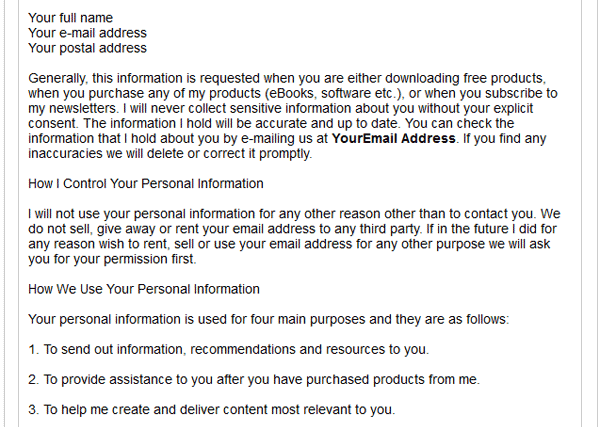Click list item 1 about sending out information

point(228,349)
